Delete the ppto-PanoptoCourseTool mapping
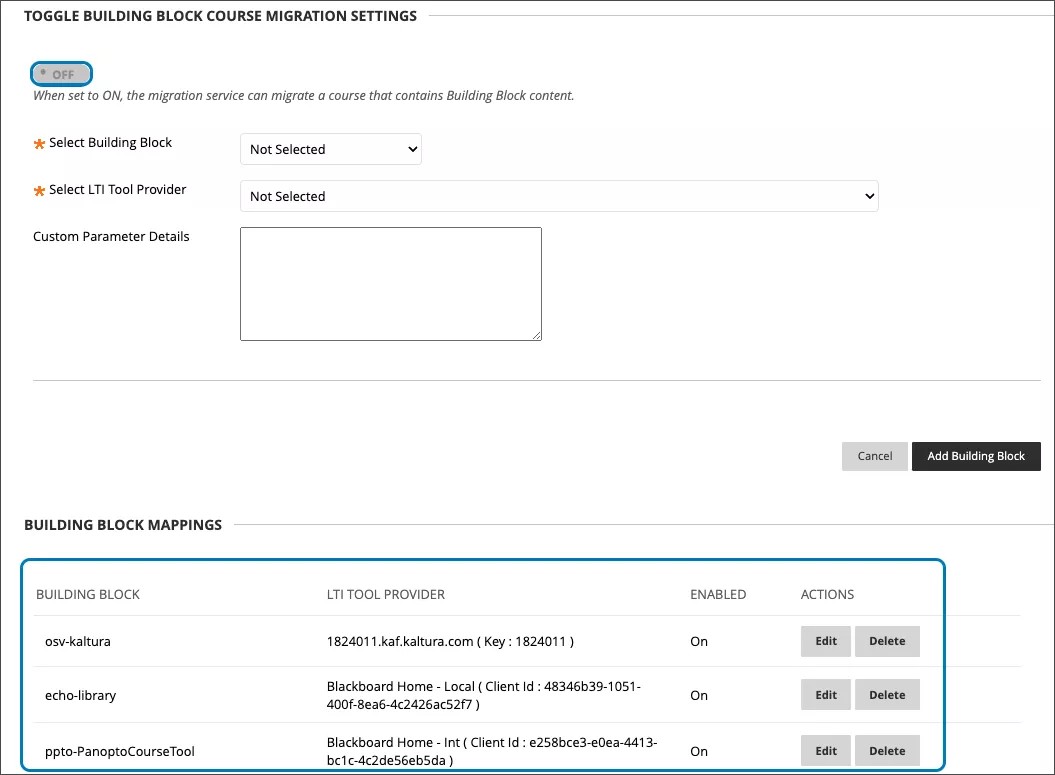This screenshot has width=1055, height=775. pyautogui.click(x=887, y=750)
